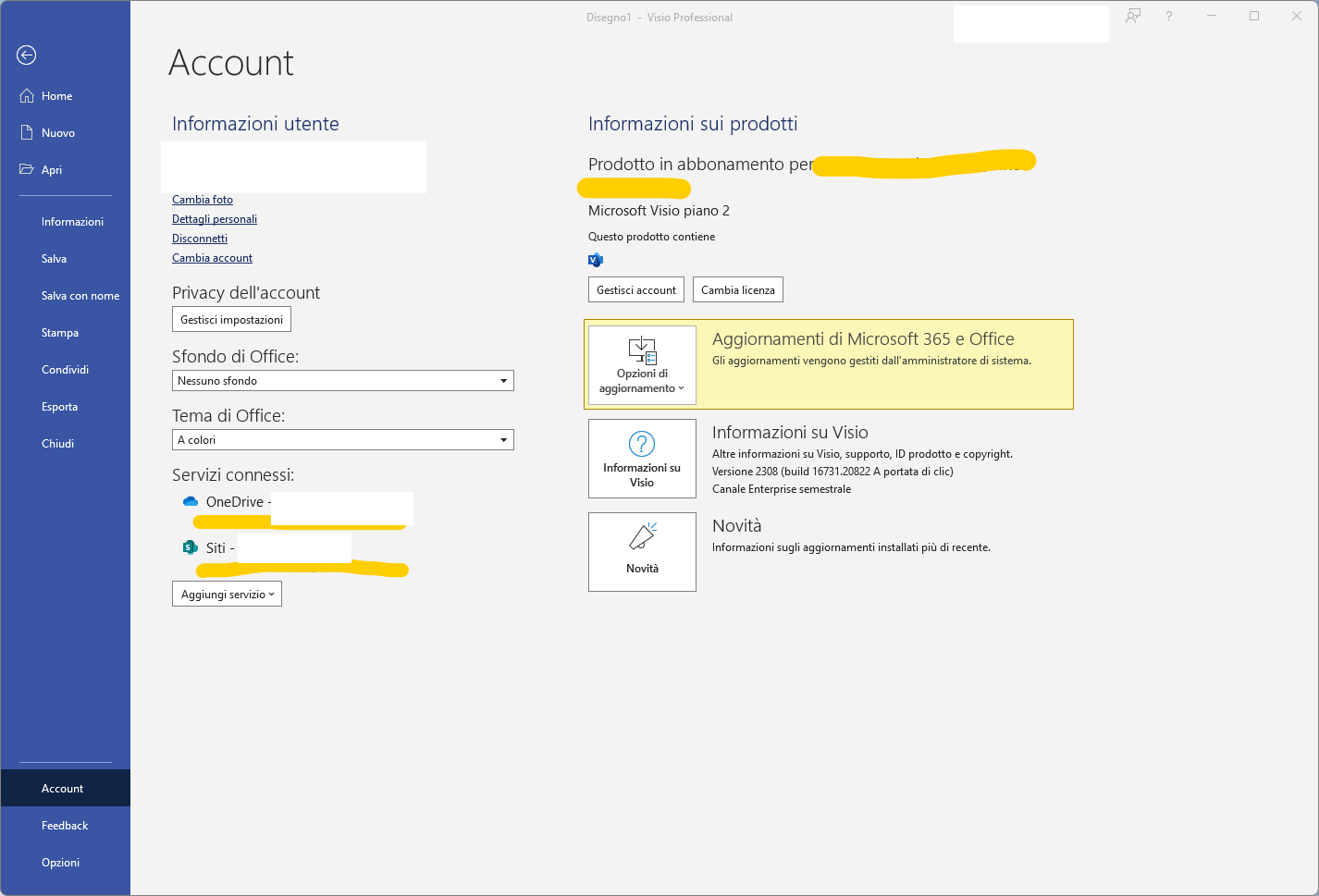
Task: Expand Opzioni di aggiornamento menu
Action: [642, 365]
